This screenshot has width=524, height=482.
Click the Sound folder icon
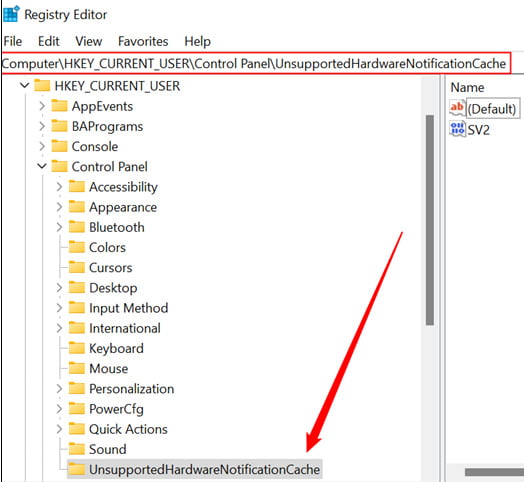(x=77, y=449)
